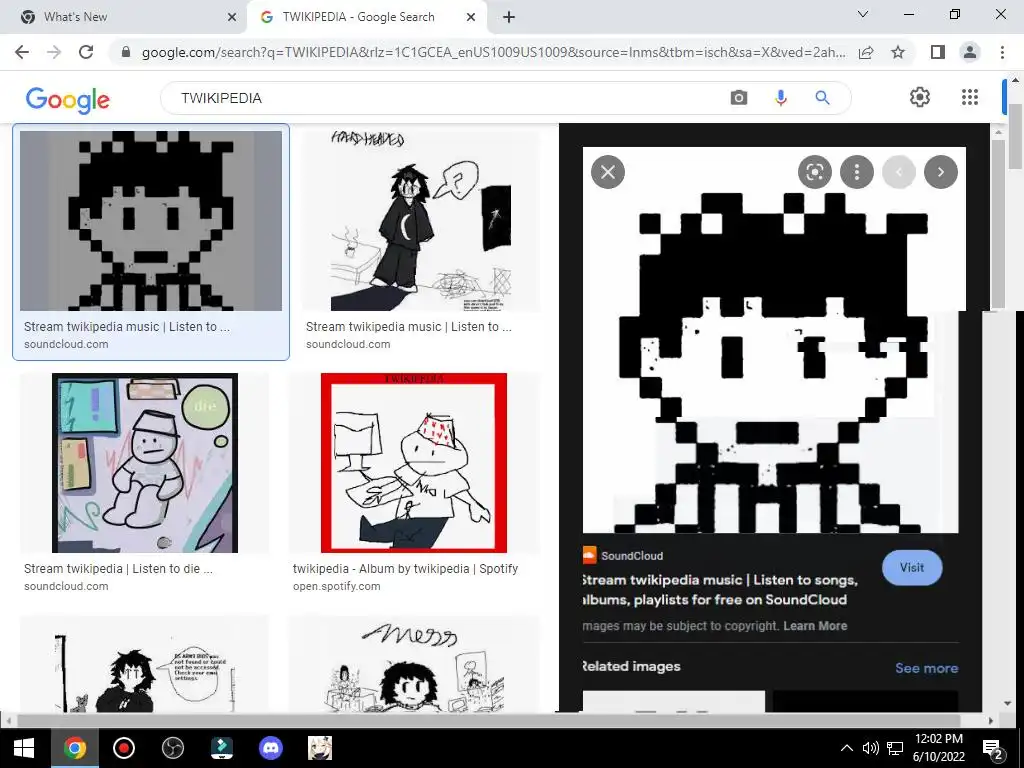The height and width of the screenshot is (768, 1024).
Task: Click Stream twikipedia Listen to die caption
Action: pyautogui.click(x=118, y=569)
